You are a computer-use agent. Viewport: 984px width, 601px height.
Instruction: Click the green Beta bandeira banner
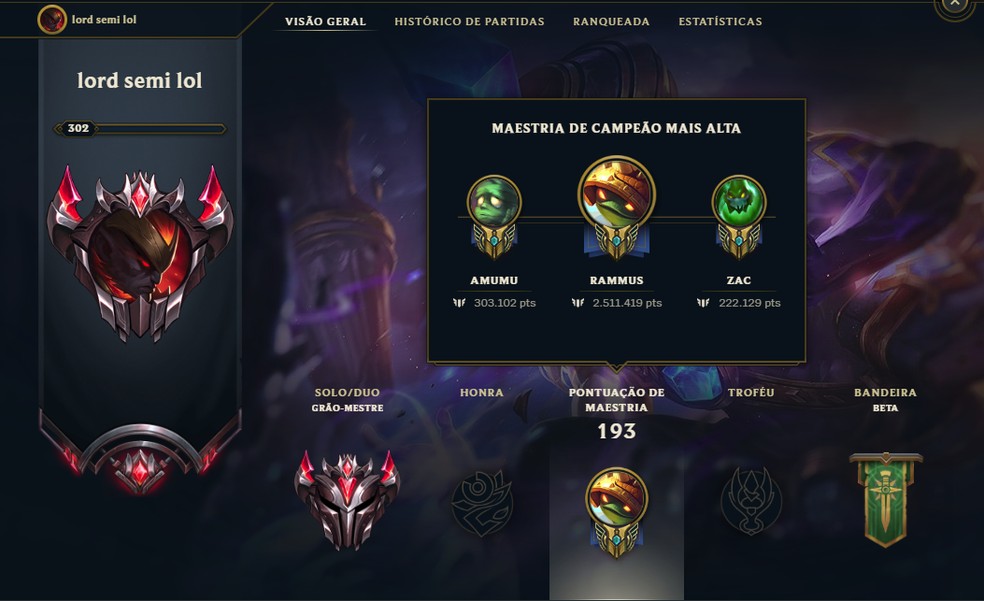[x=885, y=500]
